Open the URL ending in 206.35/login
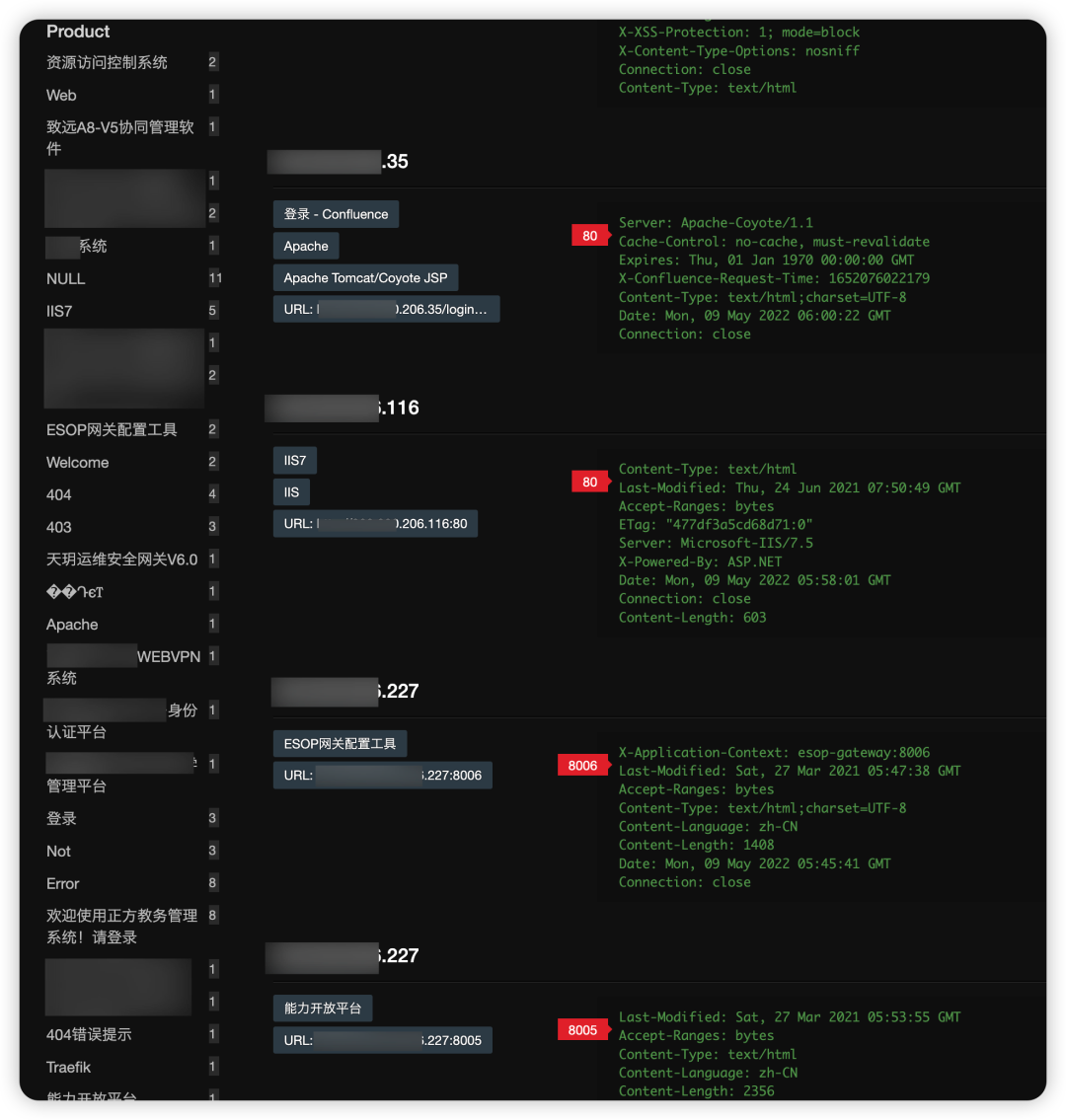 [386, 310]
